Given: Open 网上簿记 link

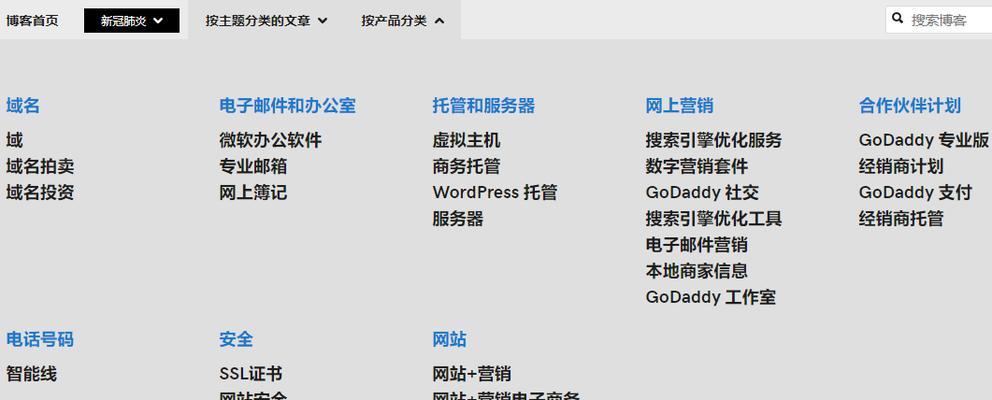Looking at the screenshot, I should point(253,192).
